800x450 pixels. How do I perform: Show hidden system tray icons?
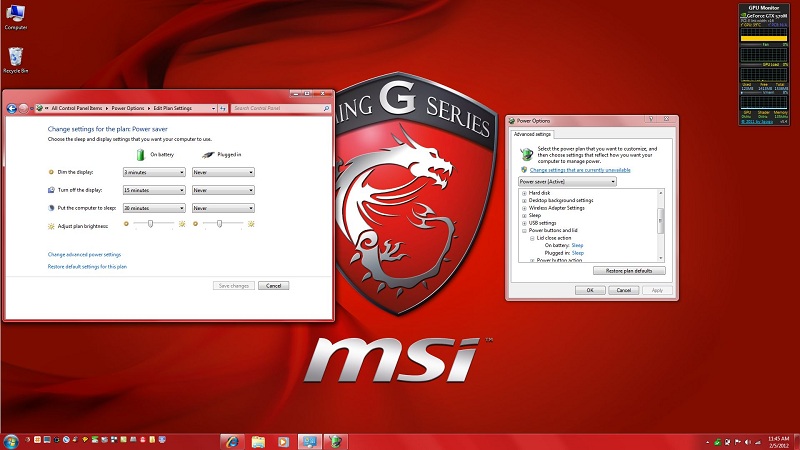click(707, 442)
